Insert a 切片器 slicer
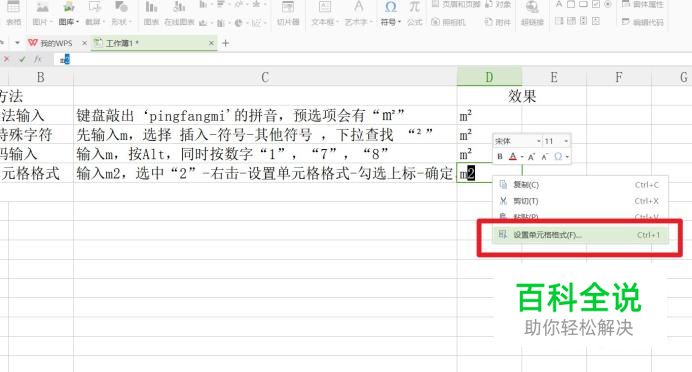The width and height of the screenshot is (692, 372). [288, 13]
